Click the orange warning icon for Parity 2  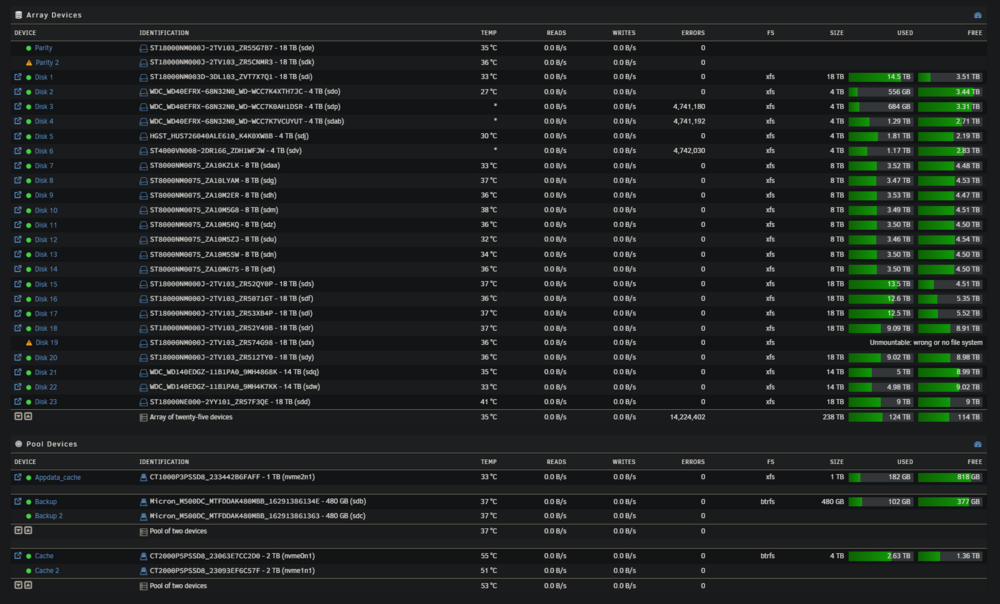pyautogui.click(x=29, y=63)
